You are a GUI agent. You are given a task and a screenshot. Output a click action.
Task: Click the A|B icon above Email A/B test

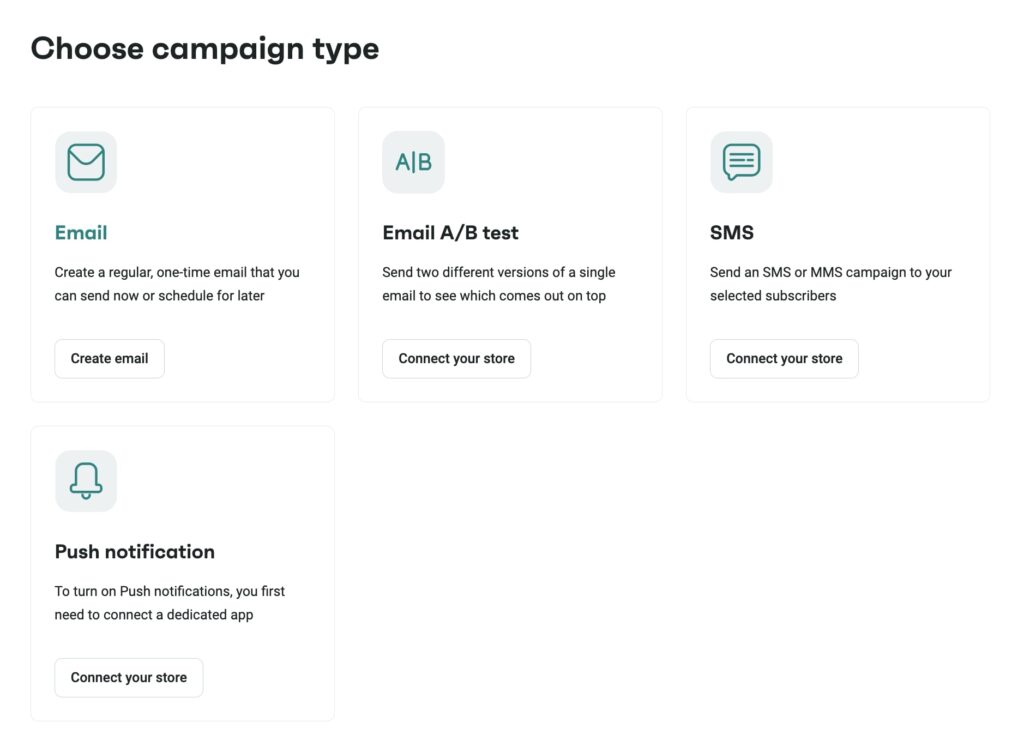[413, 161]
